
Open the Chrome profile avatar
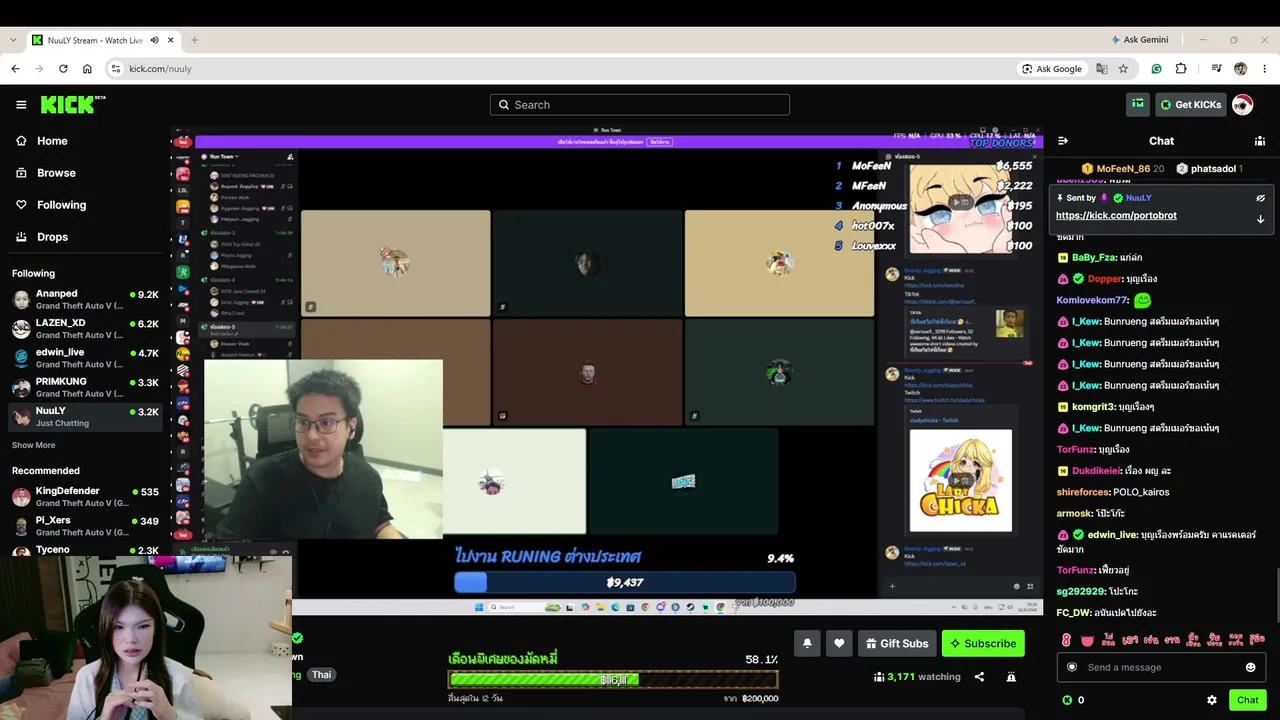pos(1240,69)
